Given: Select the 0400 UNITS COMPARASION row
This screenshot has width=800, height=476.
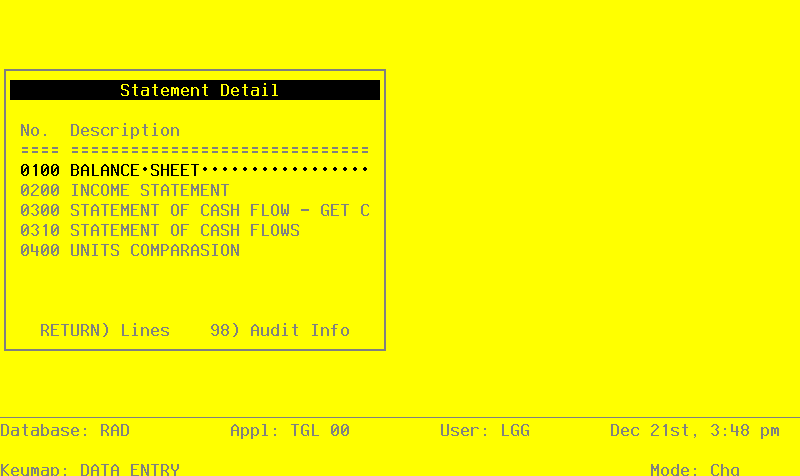Looking at the screenshot, I should [130, 250].
